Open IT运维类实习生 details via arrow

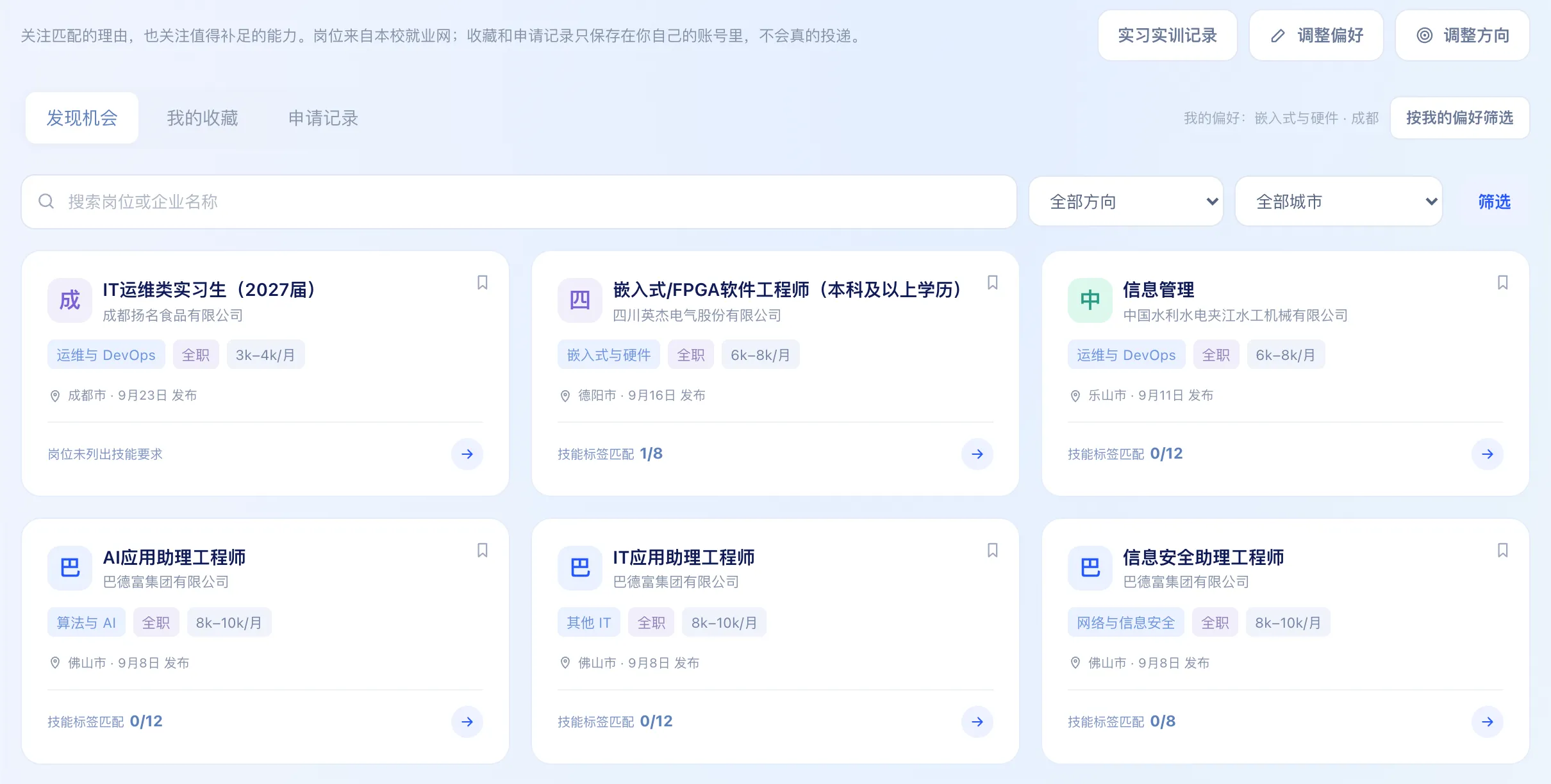[x=467, y=454]
